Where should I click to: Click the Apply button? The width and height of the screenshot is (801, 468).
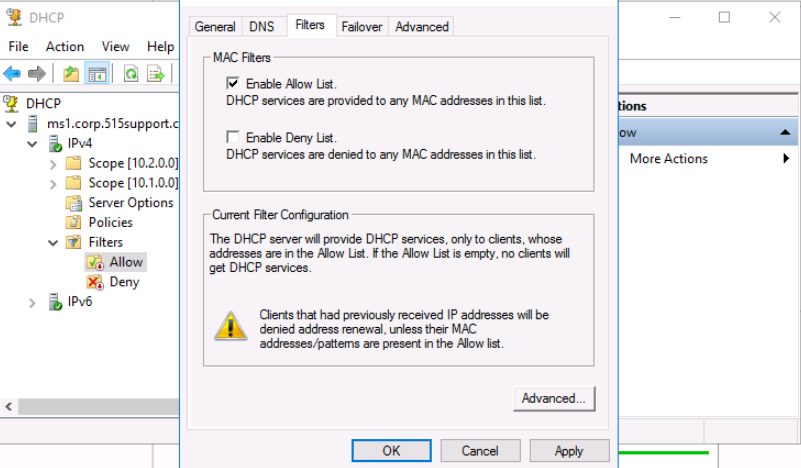569,451
